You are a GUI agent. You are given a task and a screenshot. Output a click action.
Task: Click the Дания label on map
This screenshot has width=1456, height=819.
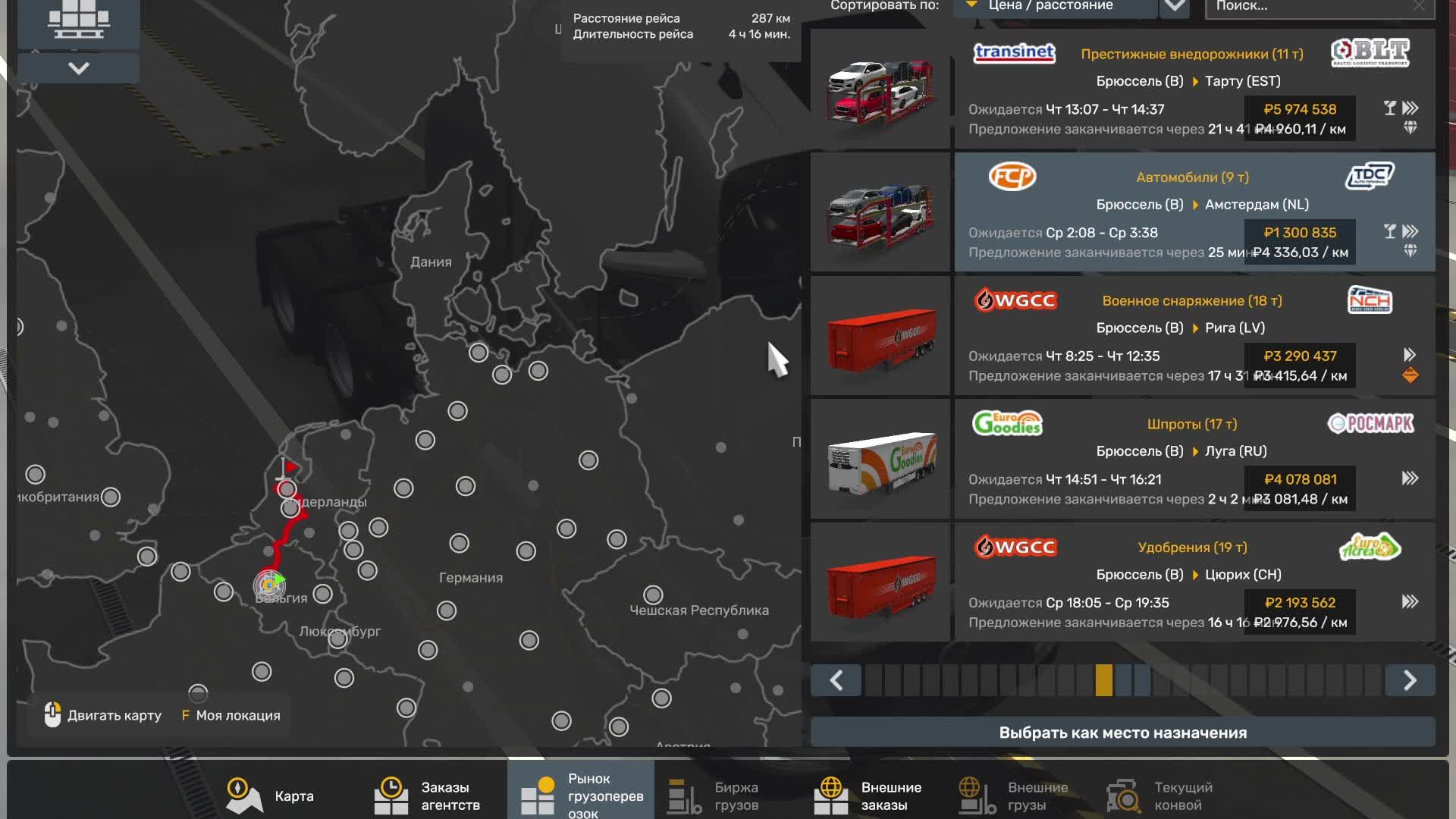tap(431, 262)
